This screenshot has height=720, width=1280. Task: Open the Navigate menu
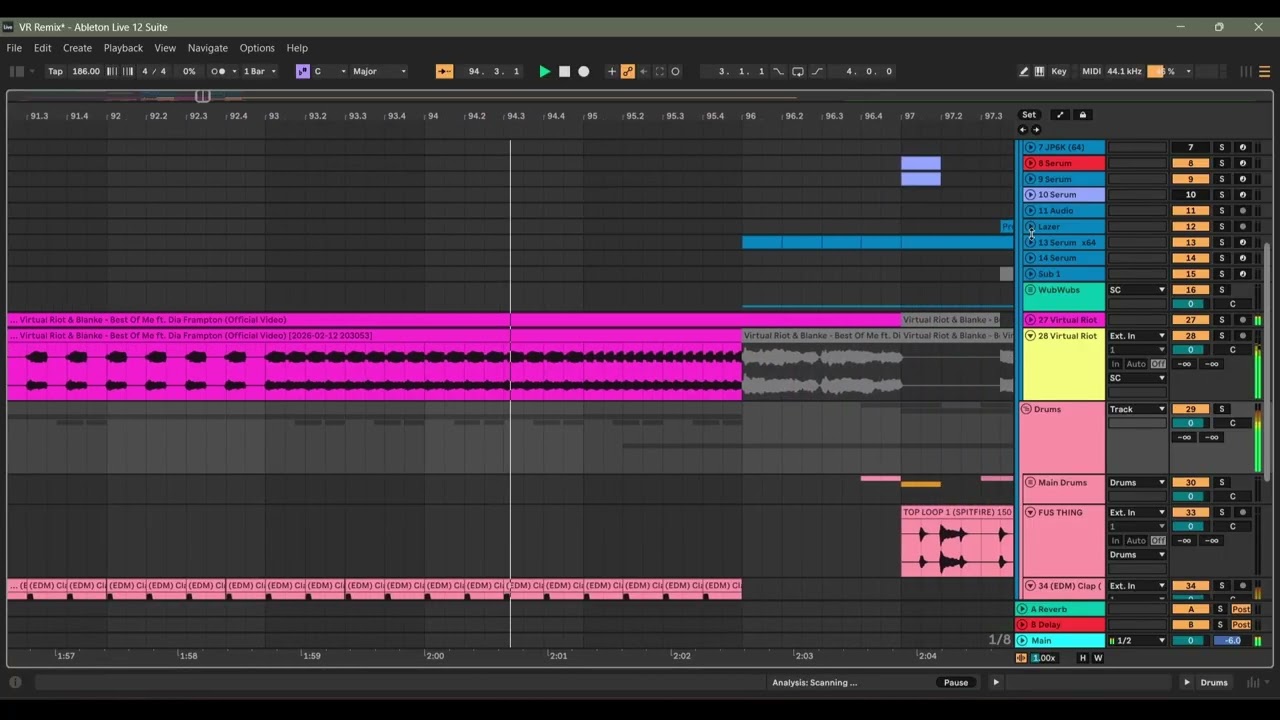(208, 48)
